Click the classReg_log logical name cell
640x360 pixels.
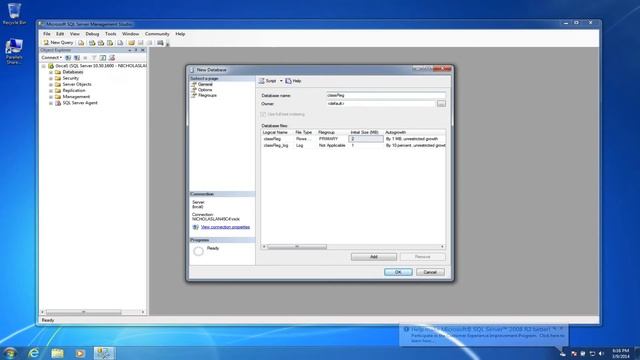277,146
